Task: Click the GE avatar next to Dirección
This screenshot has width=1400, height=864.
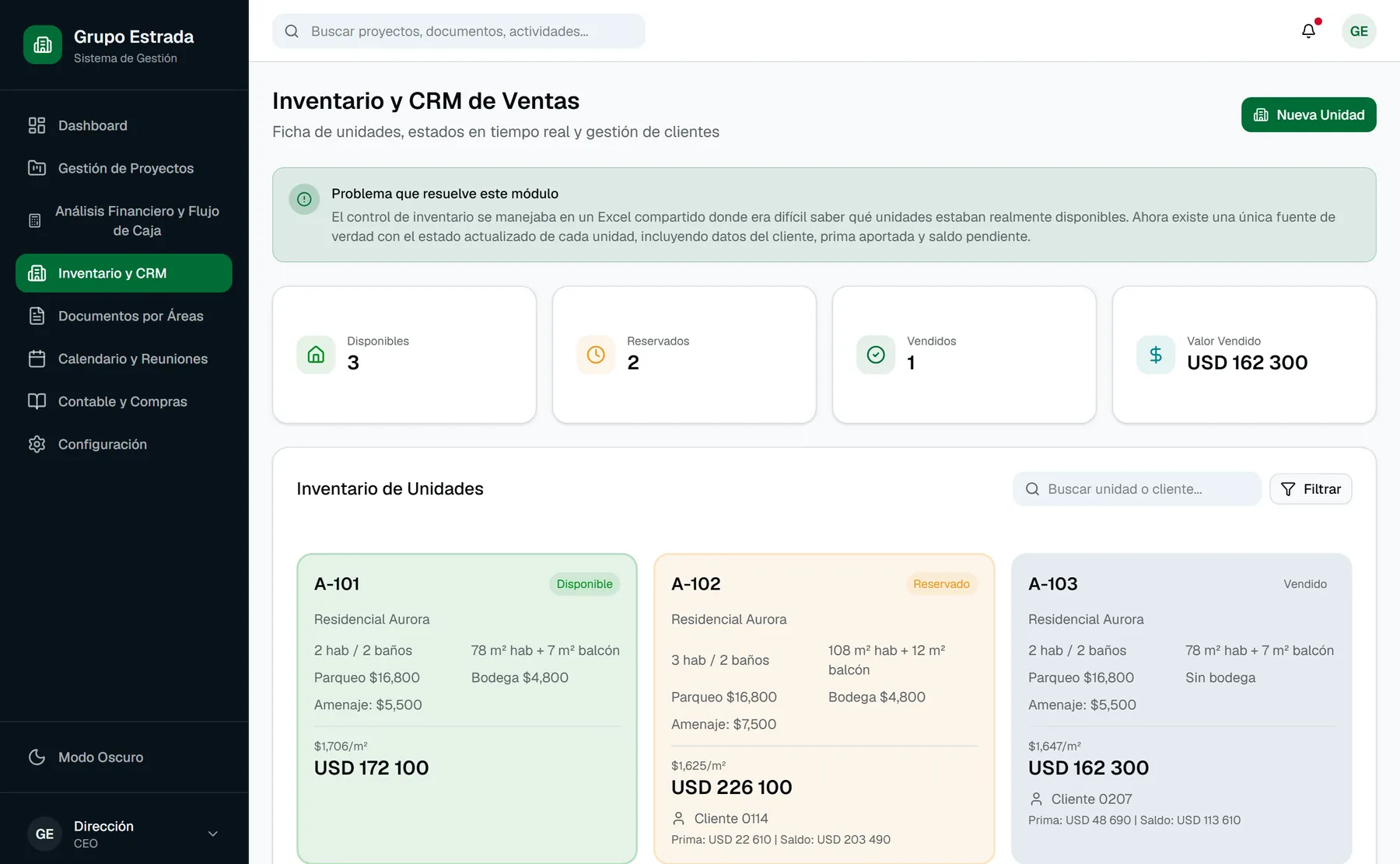Action: tap(44, 834)
